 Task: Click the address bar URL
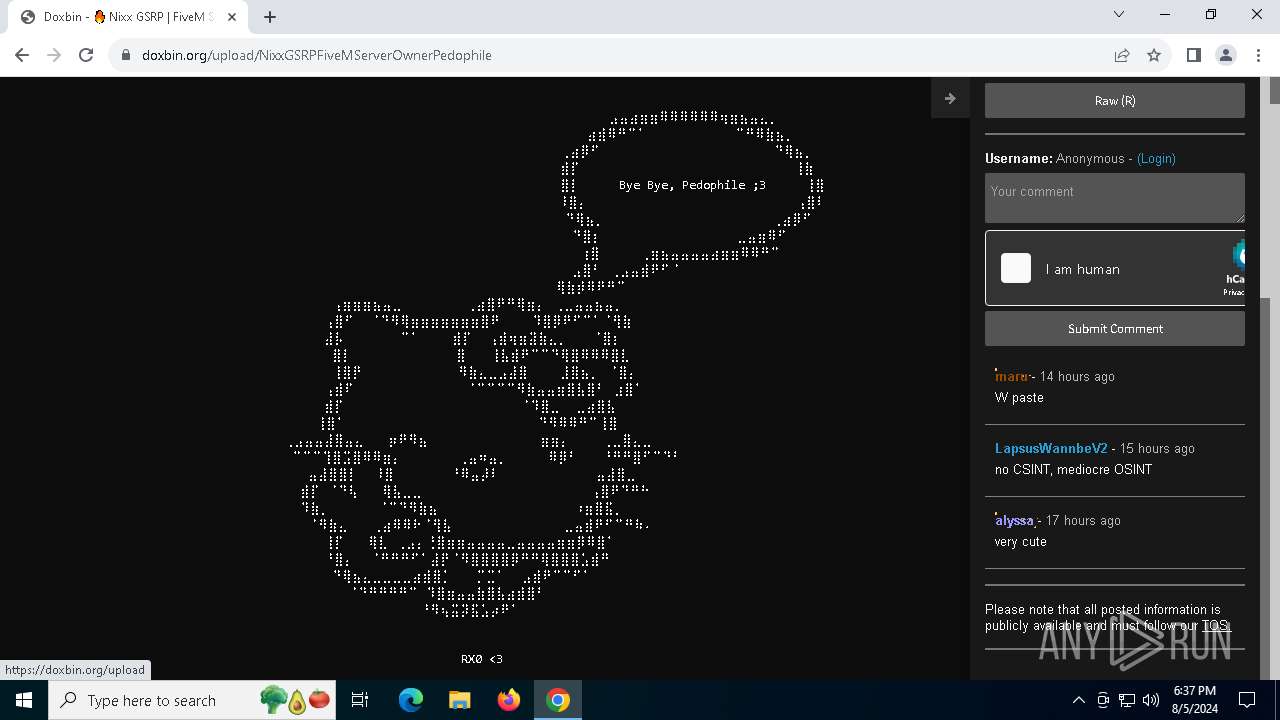[317, 55]
